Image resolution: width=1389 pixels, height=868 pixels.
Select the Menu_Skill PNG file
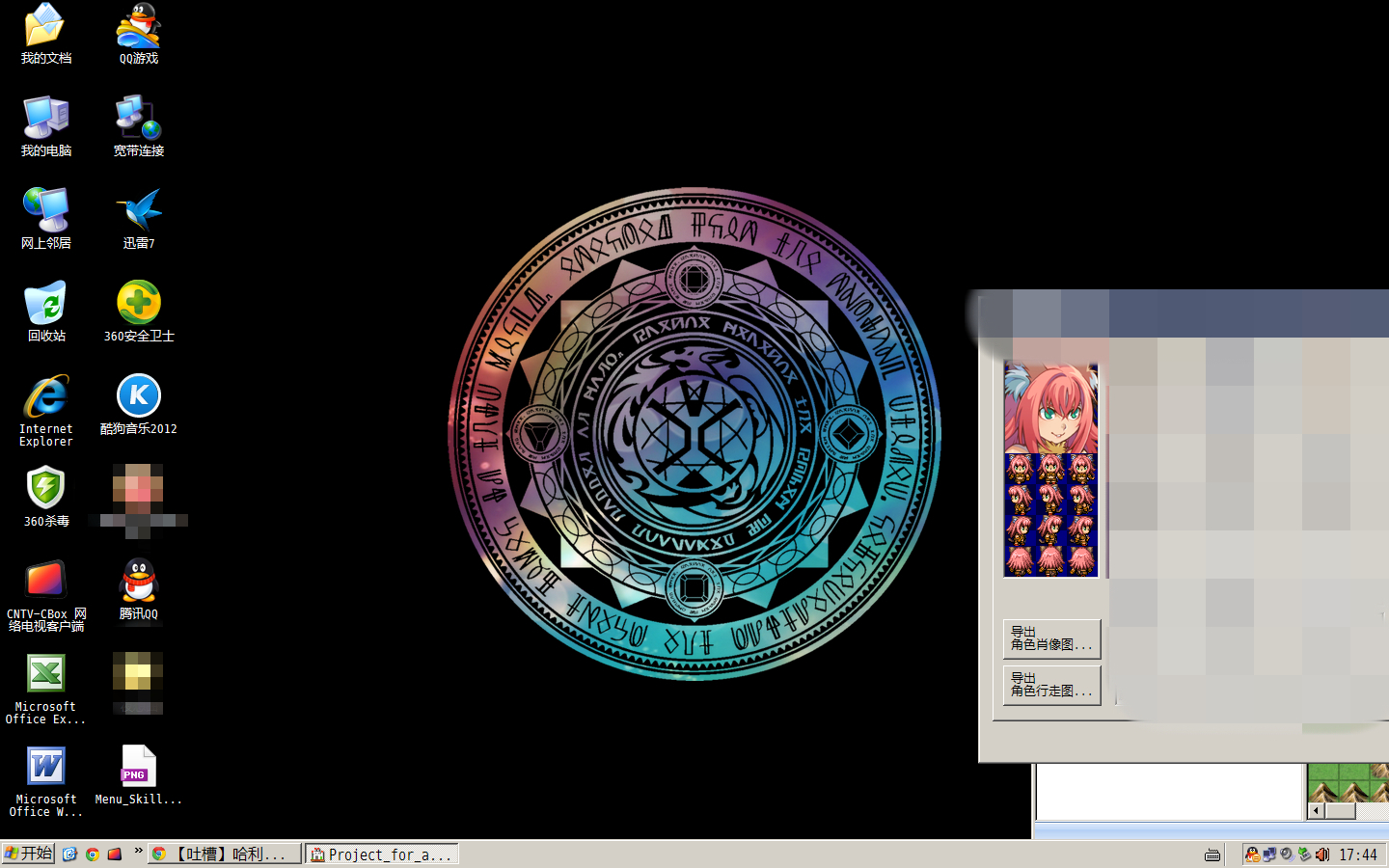[x=138, y=774]
